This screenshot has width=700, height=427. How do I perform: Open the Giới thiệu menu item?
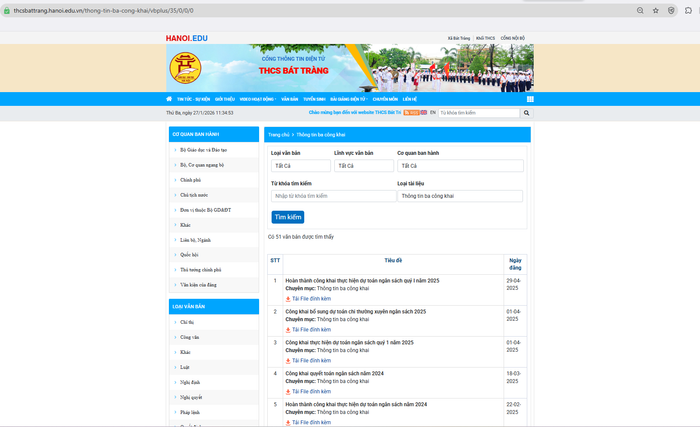(225, 99)
